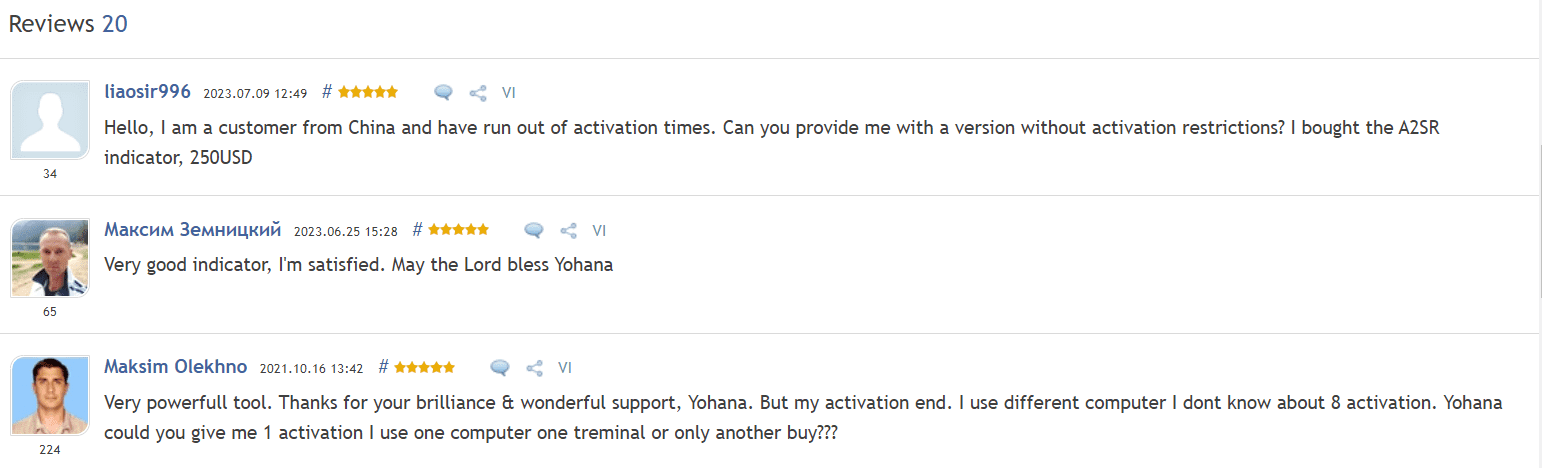This screenshot has width=1542, height=468.
Task: Click the star rating on Maksim Olekhno's review
Action: click(424, 367)
